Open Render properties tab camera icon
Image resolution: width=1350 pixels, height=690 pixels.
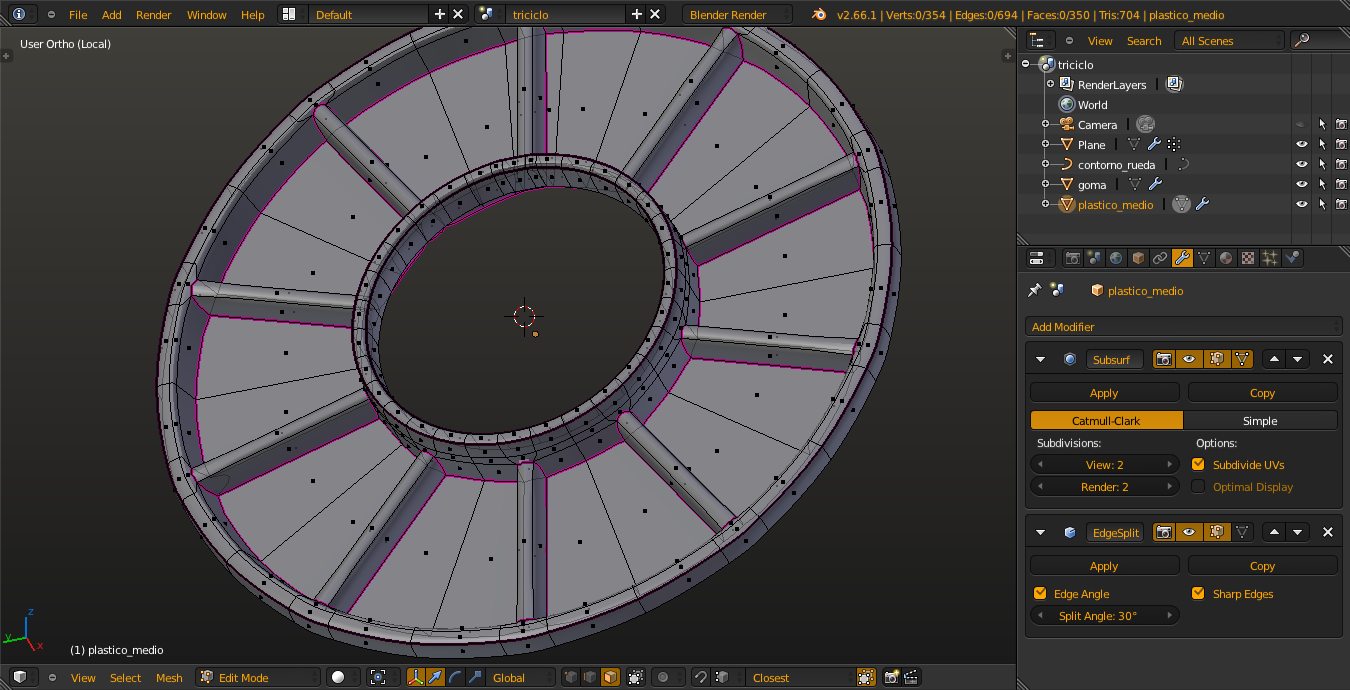(1072, 258)
